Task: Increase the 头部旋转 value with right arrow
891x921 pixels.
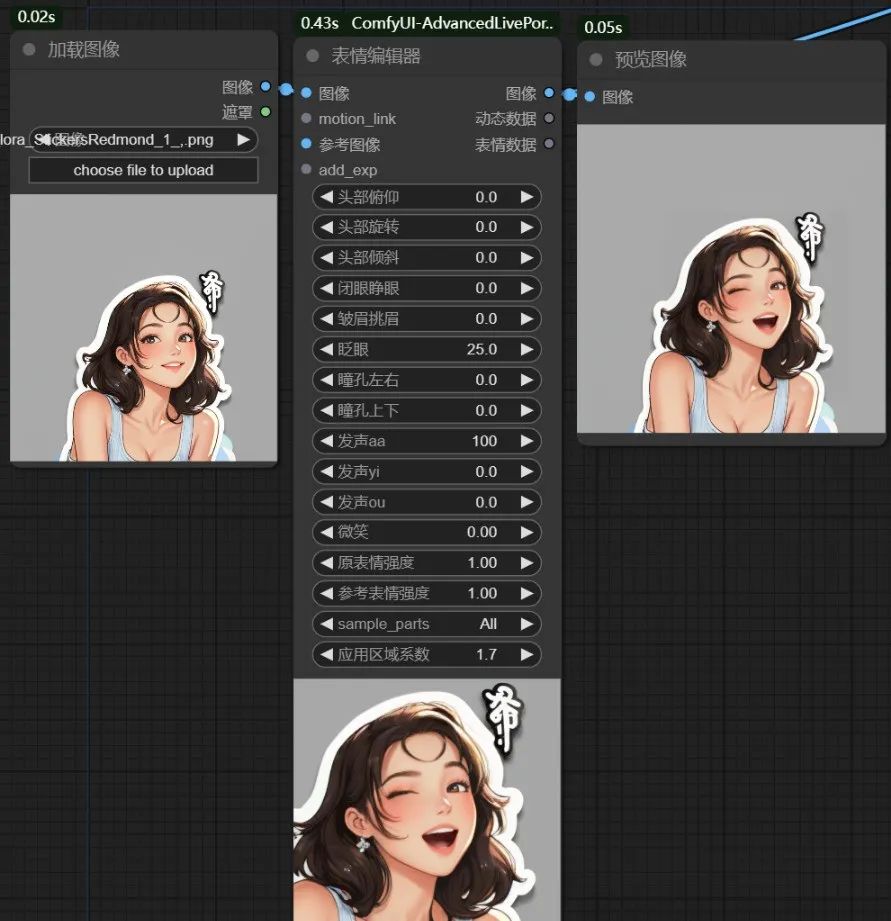Action: click(x=527, y=227)
